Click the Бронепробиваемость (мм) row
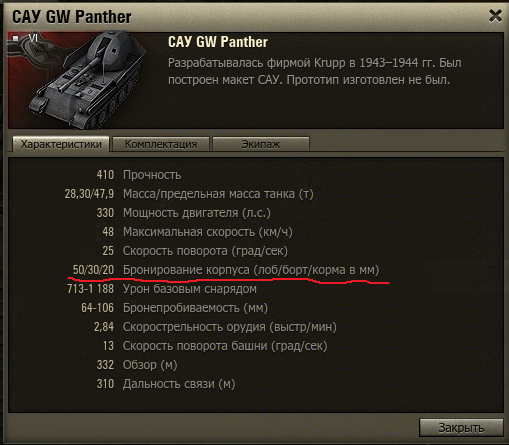 pos(174,308)
